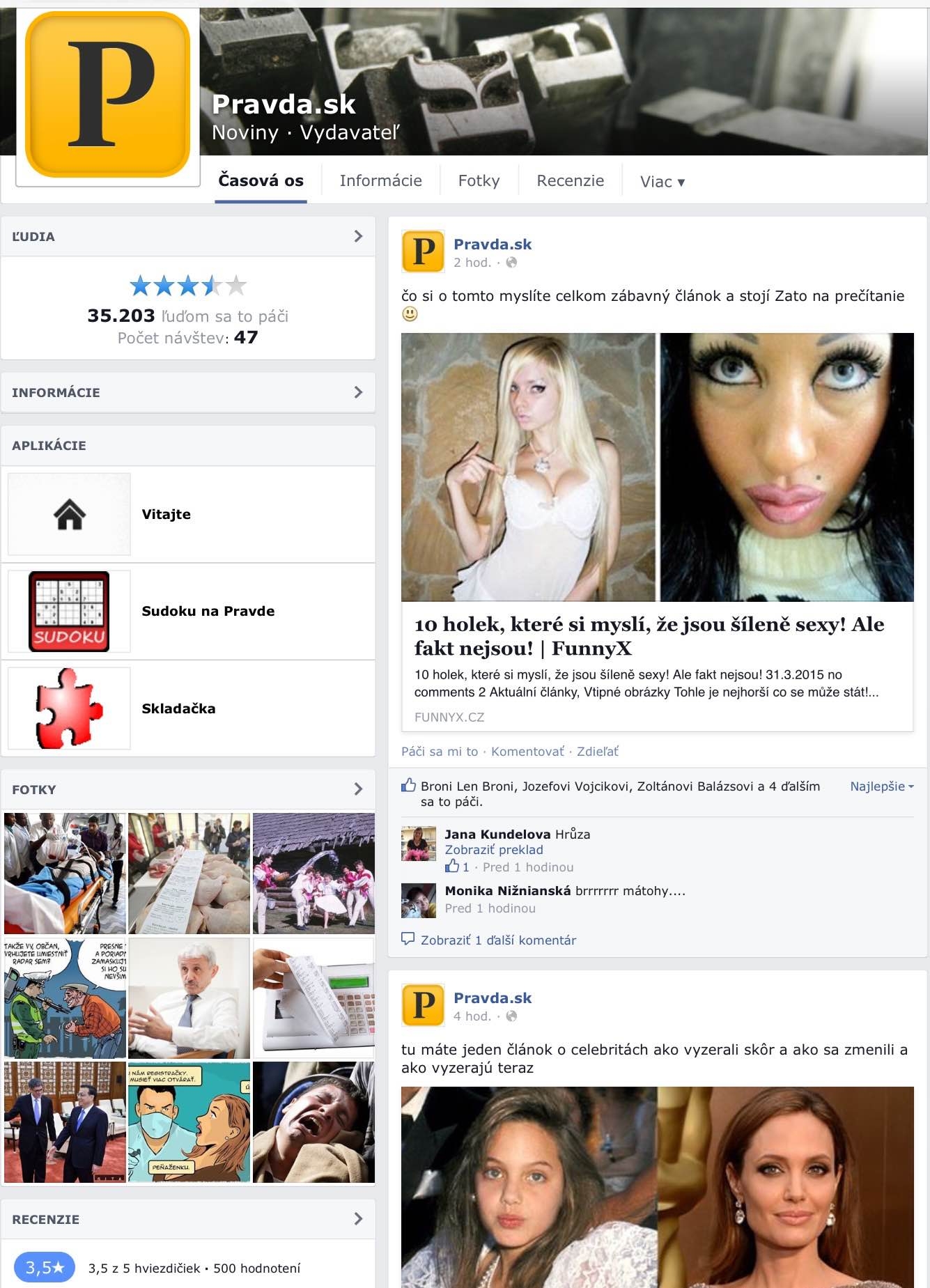The height and width of the screenshot is (1288, 930).
Task: Open the Najlepšie comment sorting dropdown
Action: point(881,786)
